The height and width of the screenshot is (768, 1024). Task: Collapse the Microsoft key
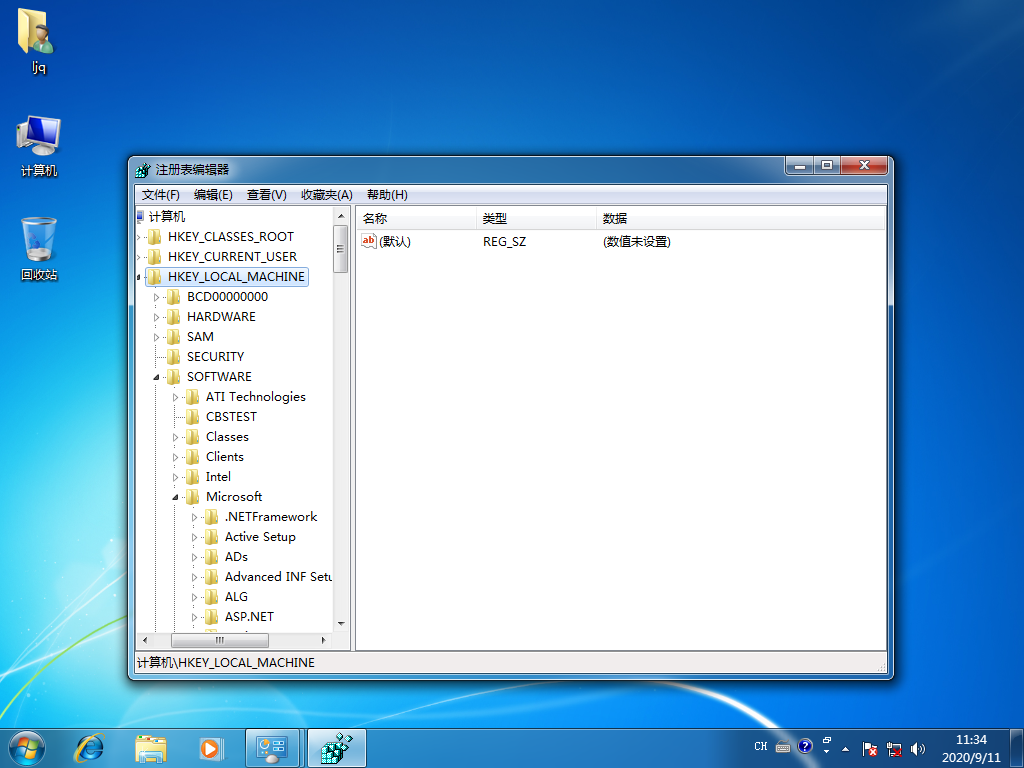coord(177,497)
